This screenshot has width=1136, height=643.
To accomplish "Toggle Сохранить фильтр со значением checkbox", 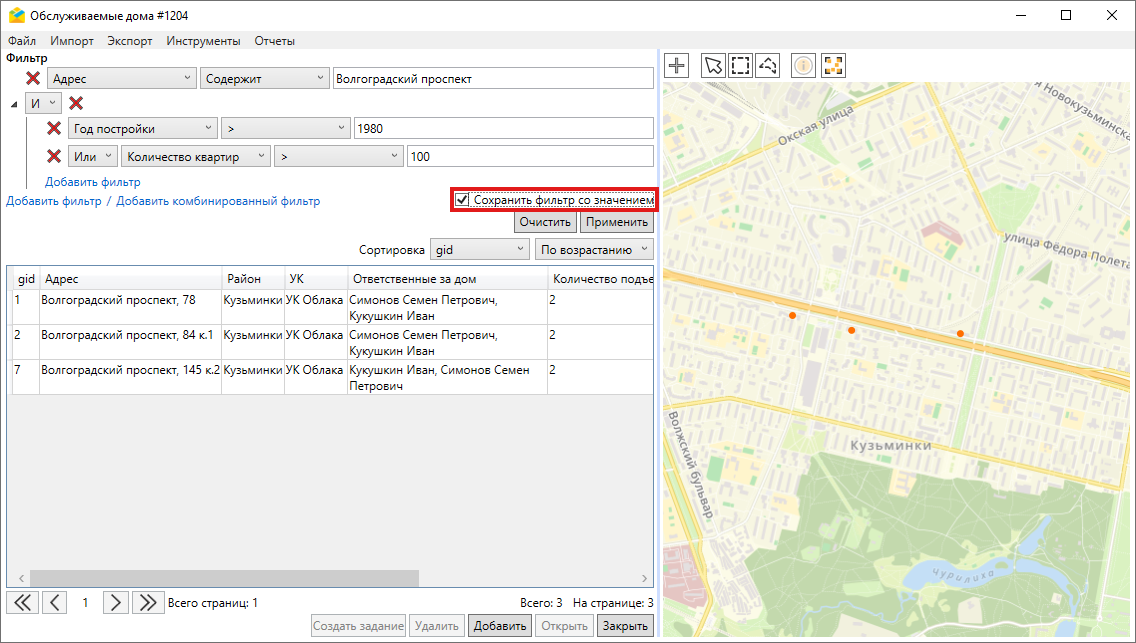I will click(x=462, y=200).
